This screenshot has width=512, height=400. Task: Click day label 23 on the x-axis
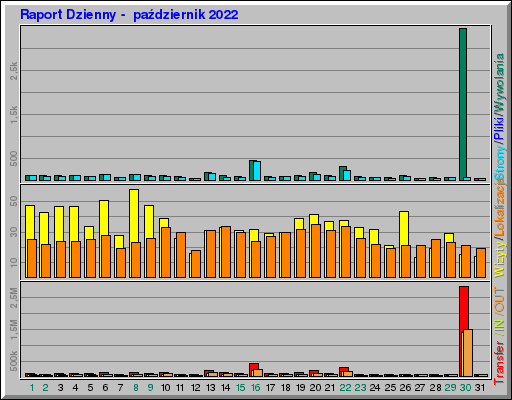tap(360, 388)
